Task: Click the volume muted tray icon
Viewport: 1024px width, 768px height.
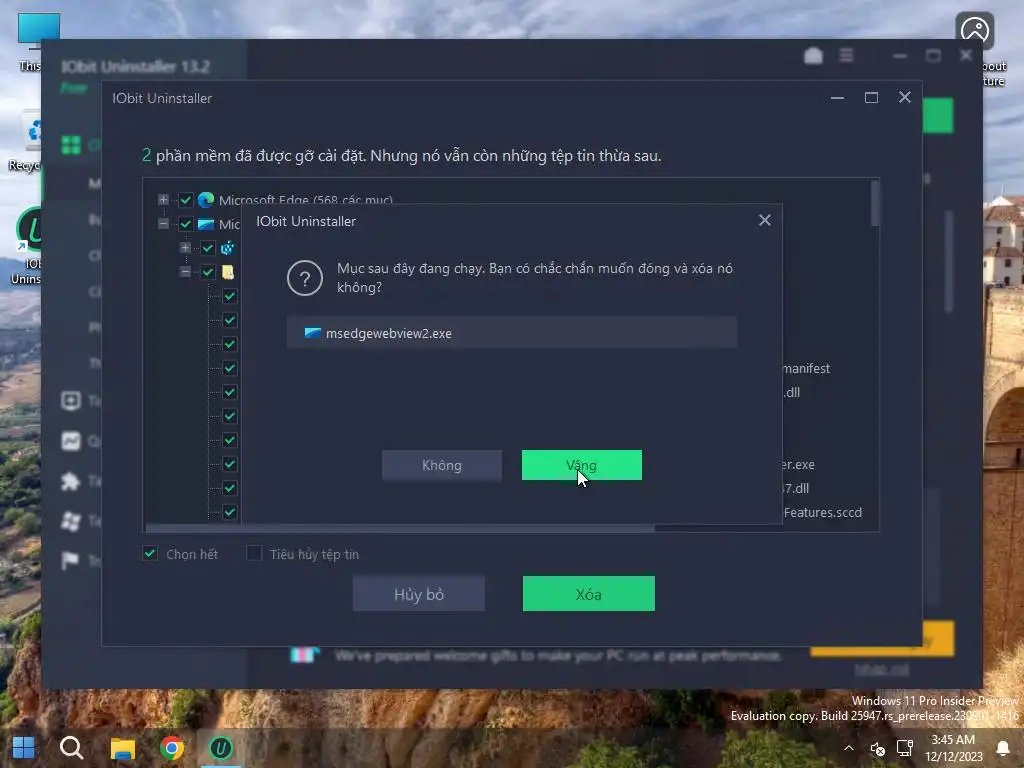Action: 877,748
